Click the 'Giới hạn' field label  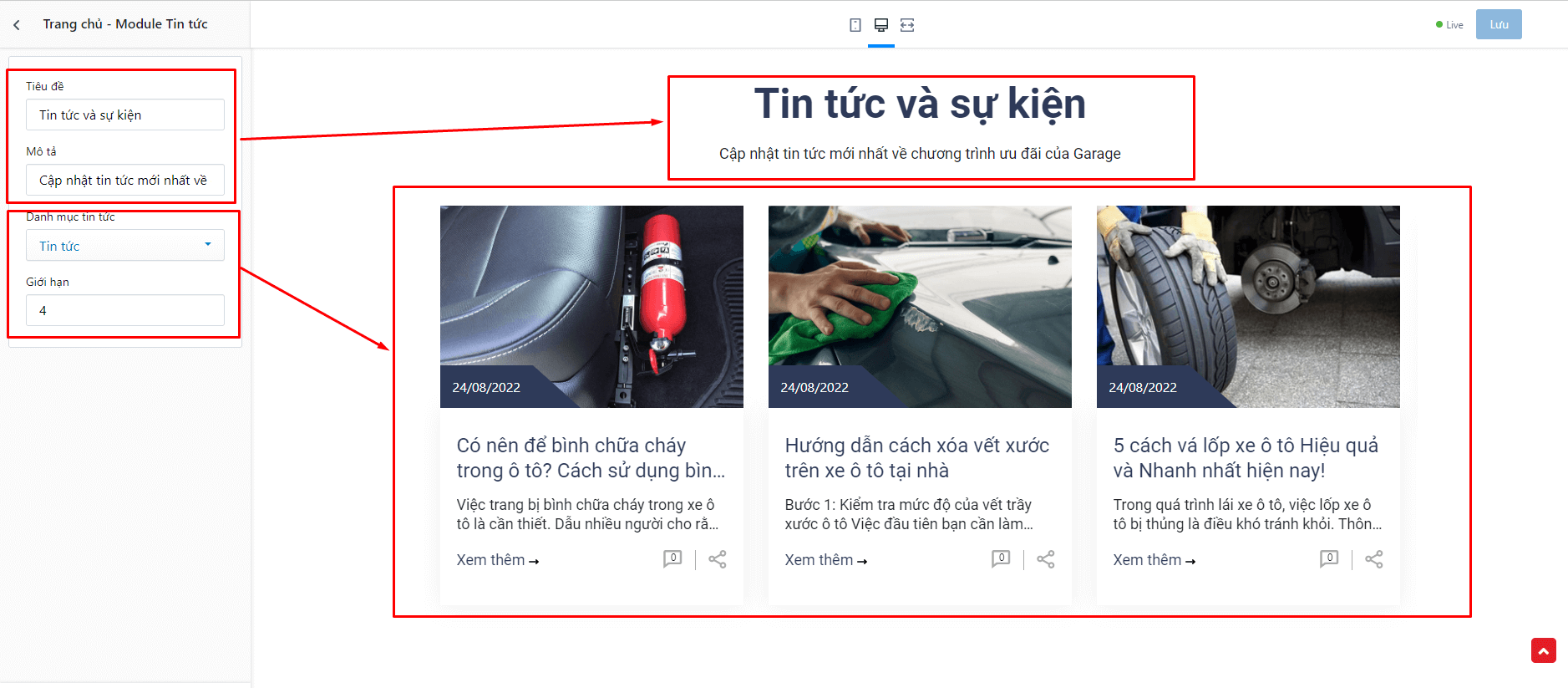48,282
